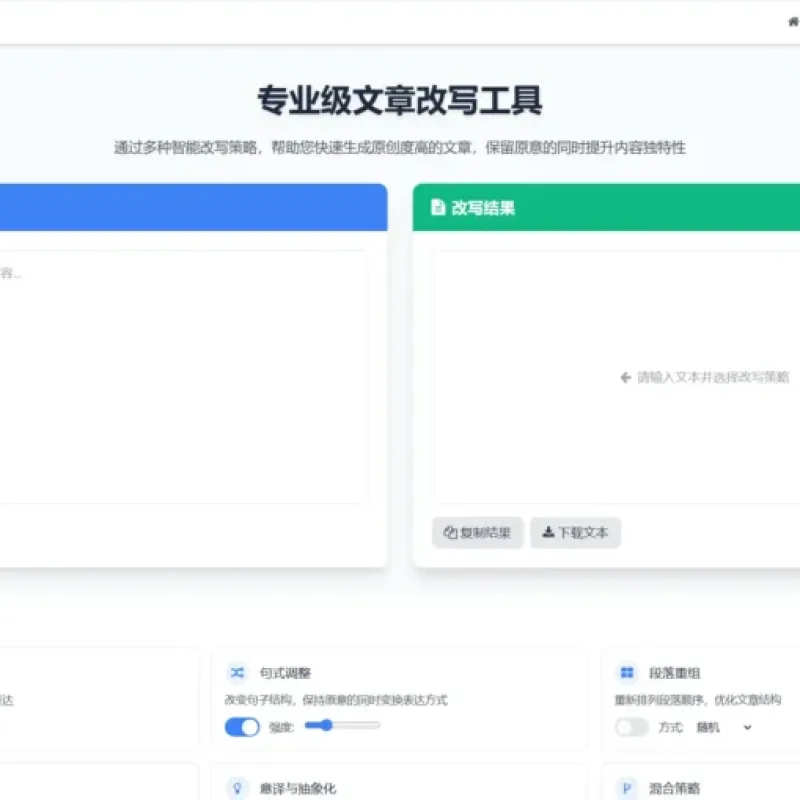Click the 复制结果 button

[478, 533]
